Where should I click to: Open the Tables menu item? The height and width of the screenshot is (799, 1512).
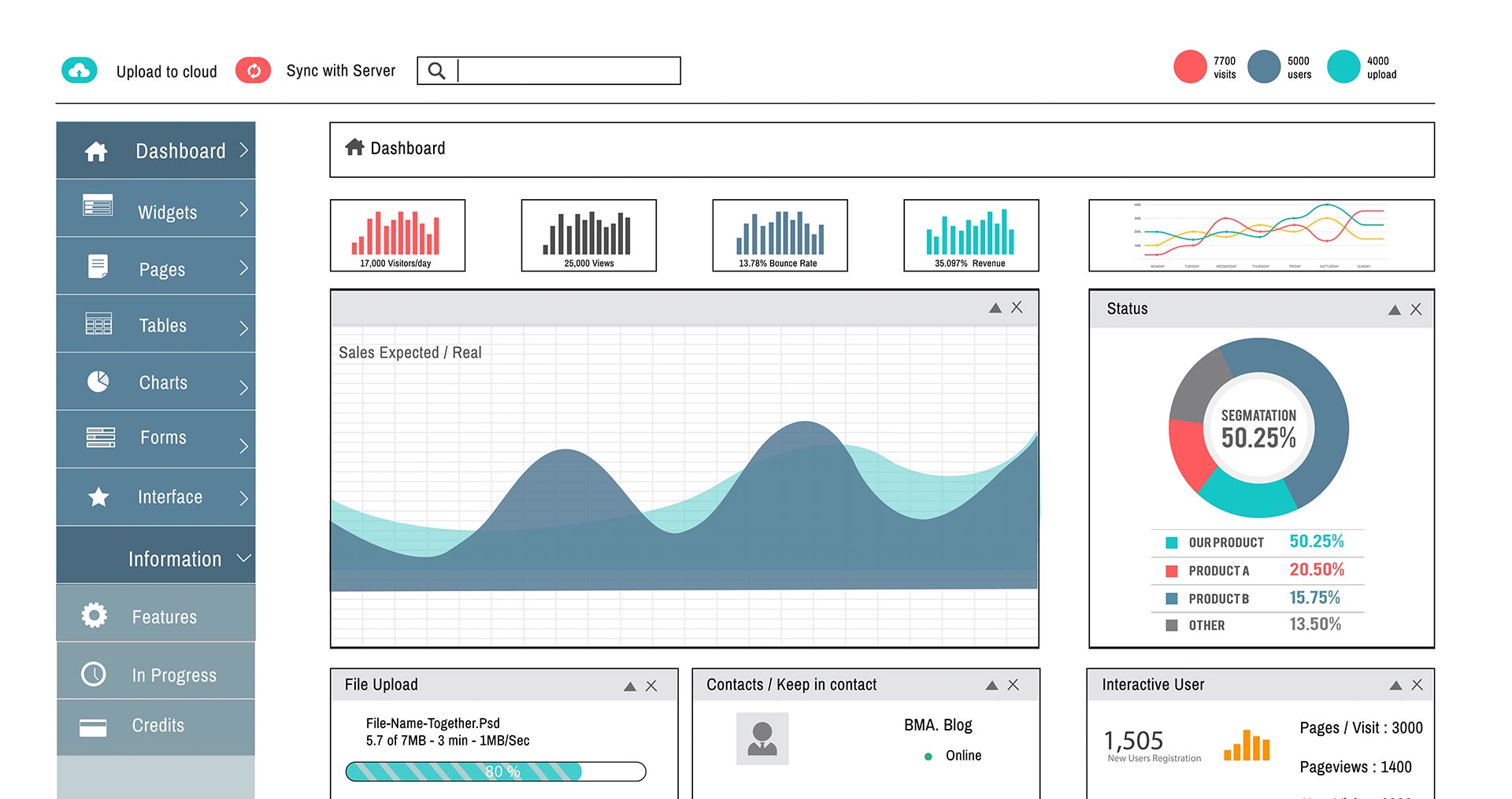coord(162,325)
